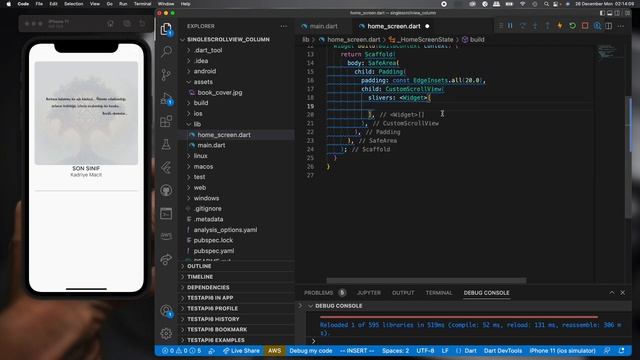The image size is (640, 360).
Task: Open the Live Share view icon
Action: coord(166,259)
